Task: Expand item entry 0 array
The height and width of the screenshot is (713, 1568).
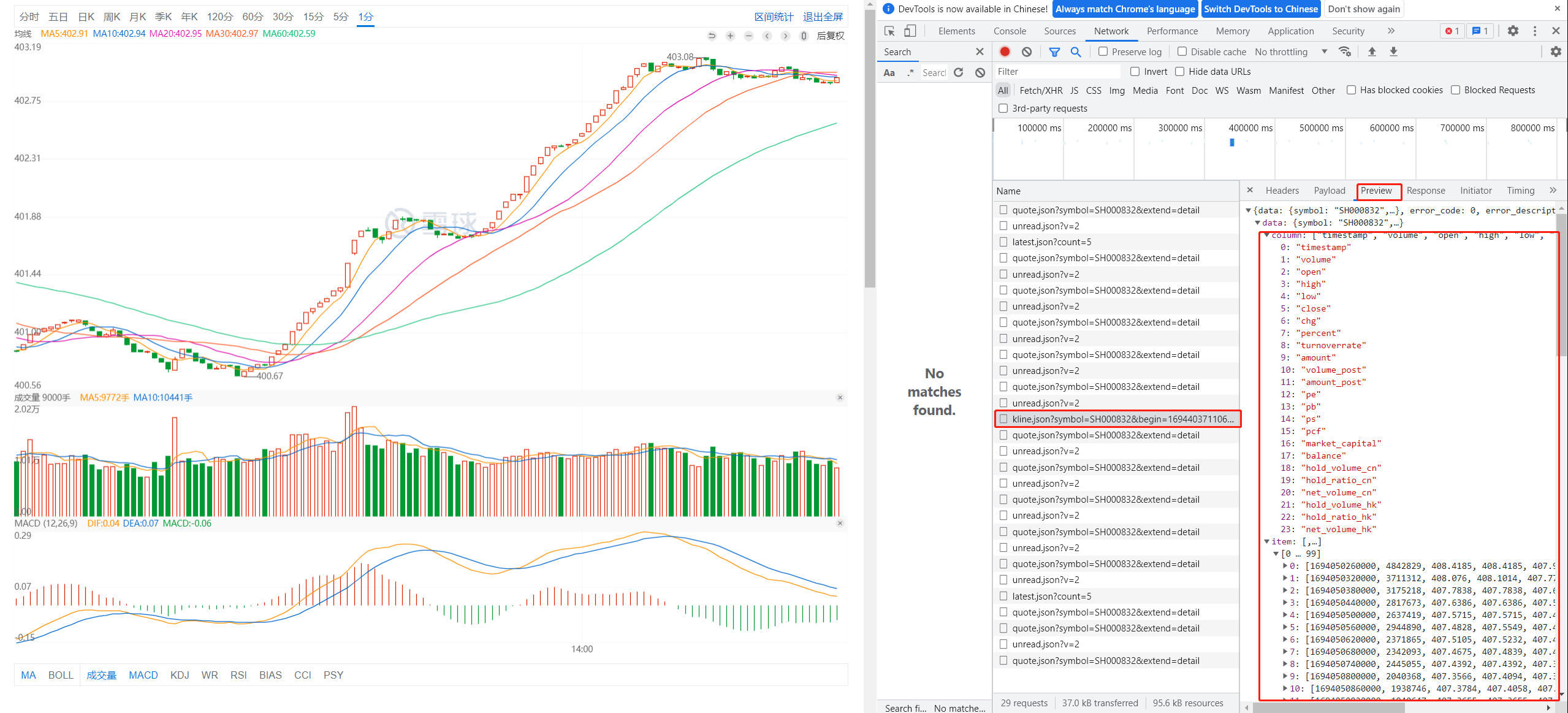Action: coord(1285,566)
